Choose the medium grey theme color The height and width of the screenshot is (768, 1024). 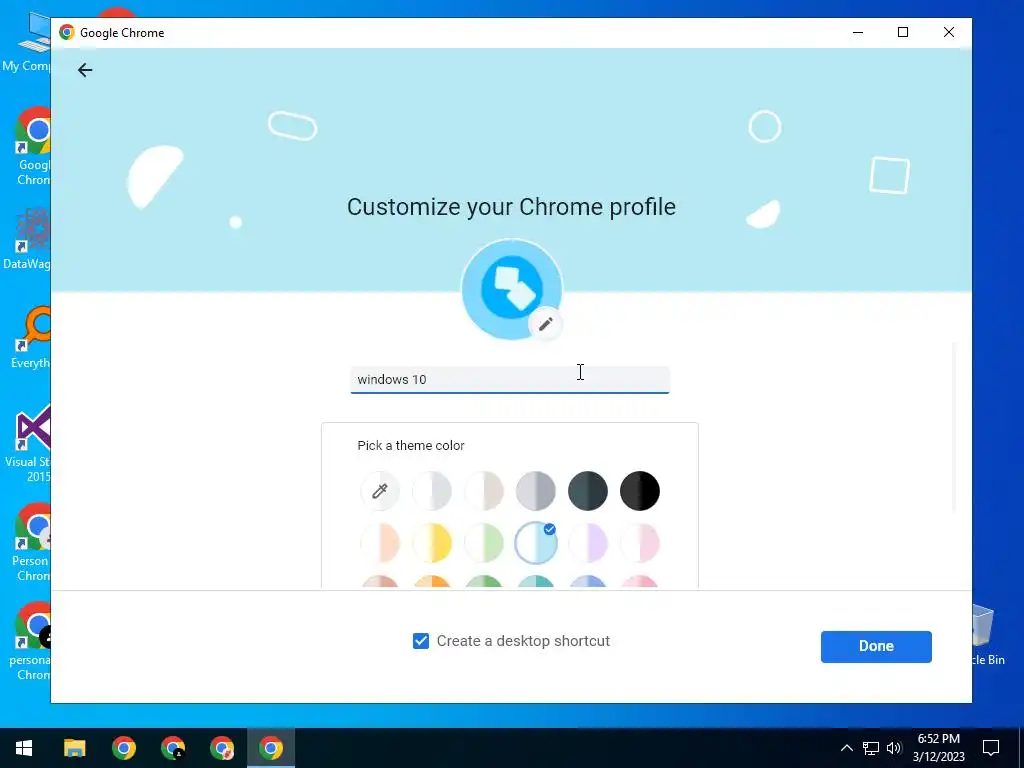click(536, 490)
